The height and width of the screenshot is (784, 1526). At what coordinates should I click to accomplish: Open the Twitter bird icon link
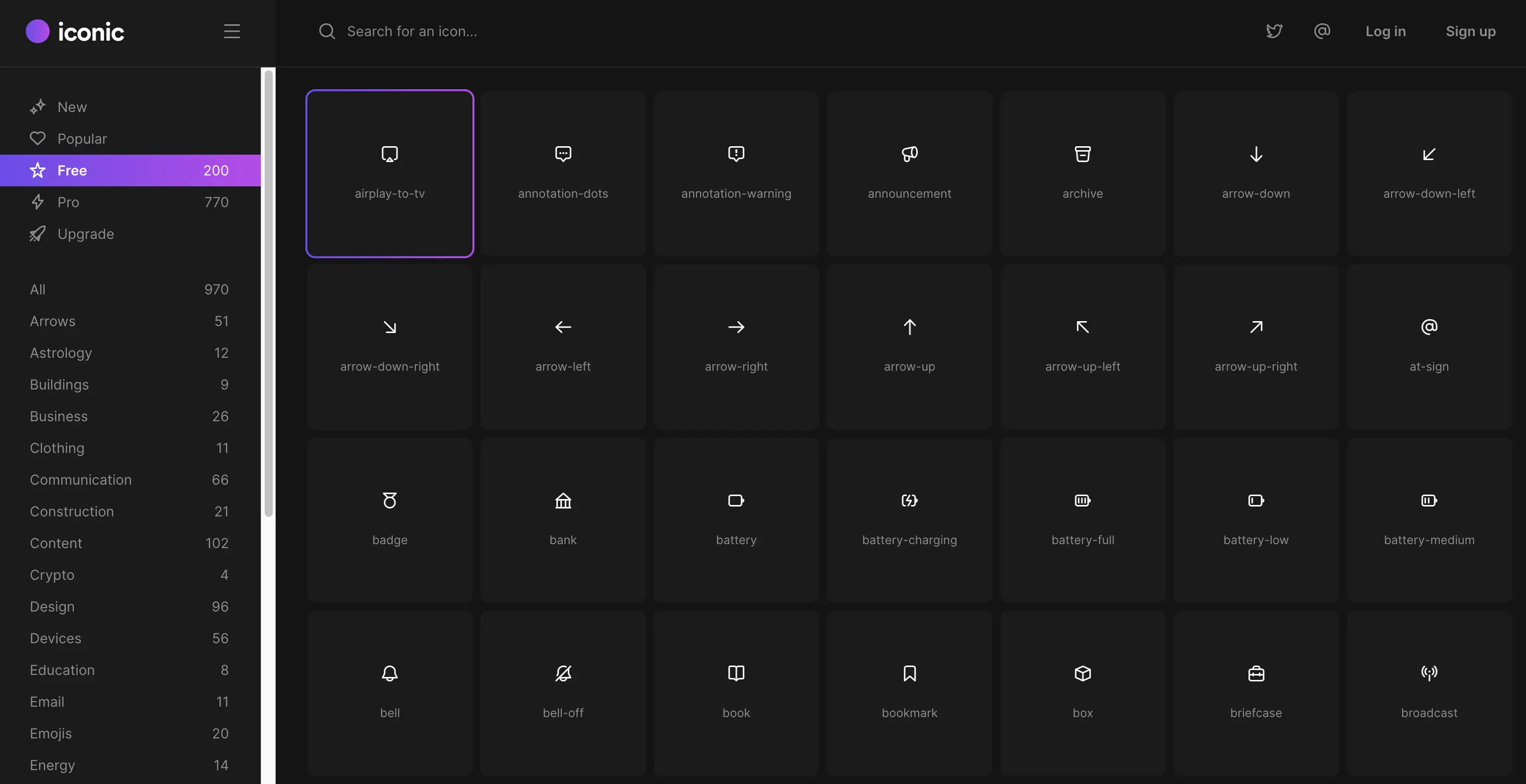[x=1274, y=31]
